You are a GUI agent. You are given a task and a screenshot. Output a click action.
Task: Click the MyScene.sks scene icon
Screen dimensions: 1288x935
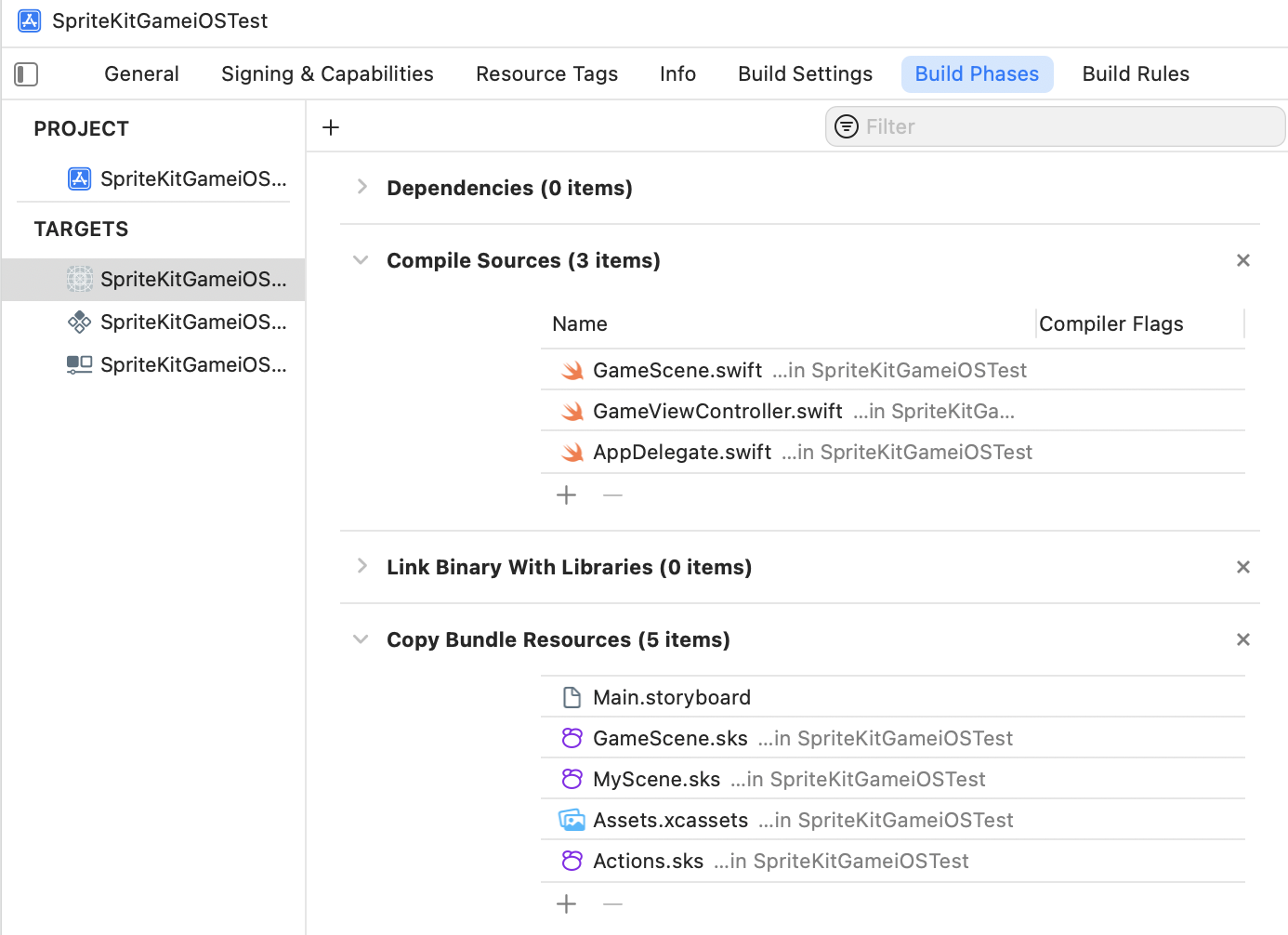pos(572,779)
